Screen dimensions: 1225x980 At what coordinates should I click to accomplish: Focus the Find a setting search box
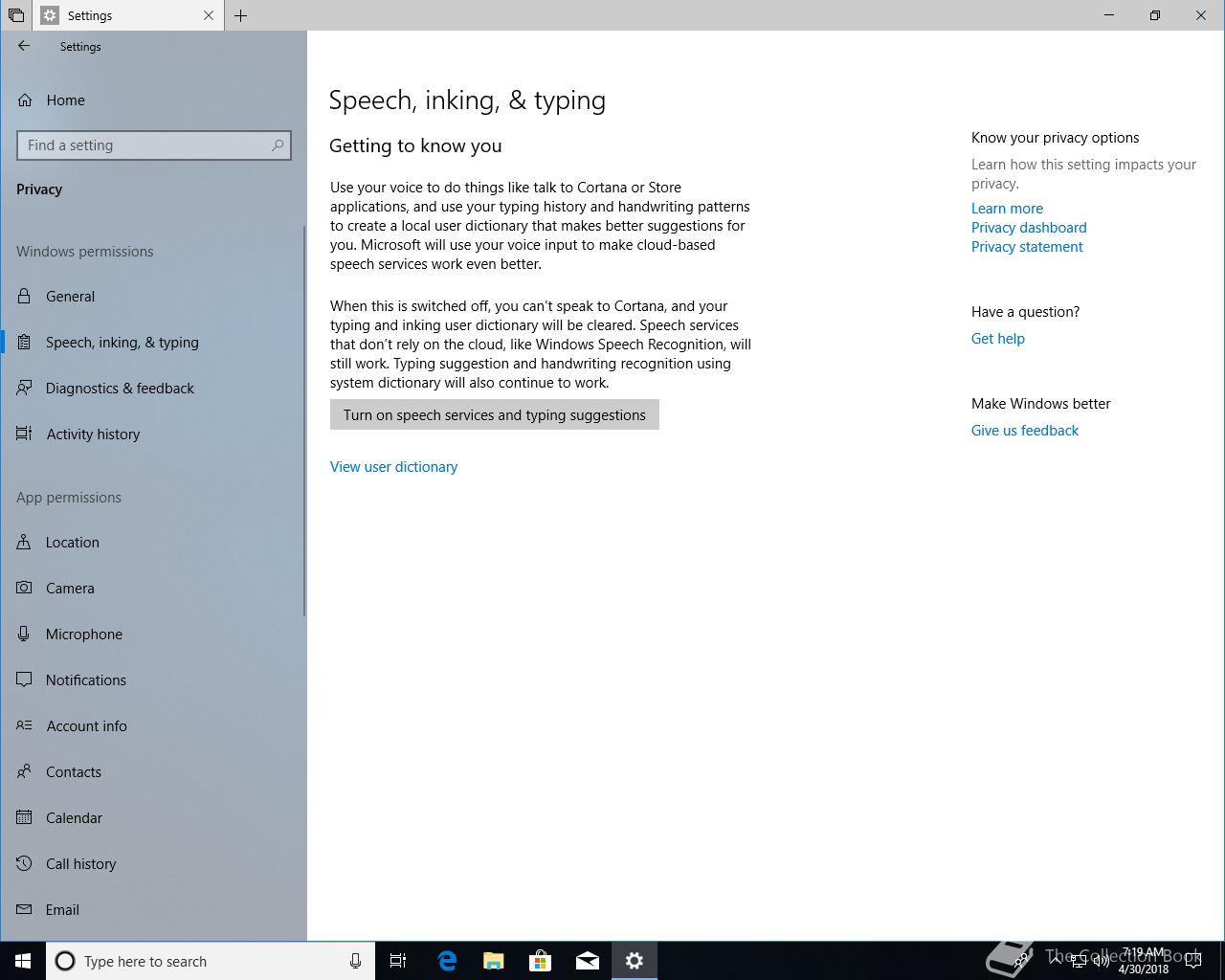tap(153, 145)
